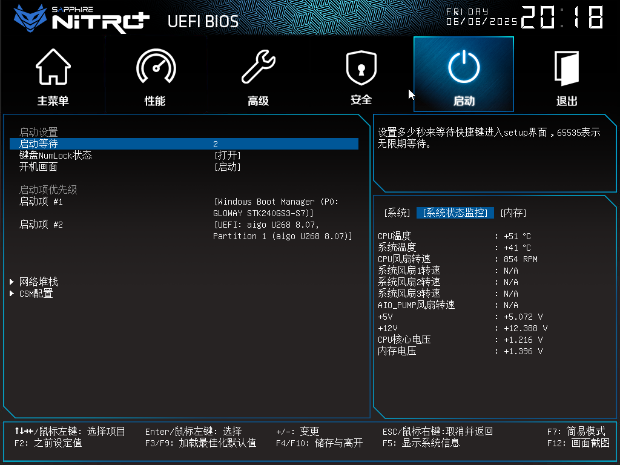
Task: Click the 系统风扇3转速 N/A row
Action: (x=448, y=293)
